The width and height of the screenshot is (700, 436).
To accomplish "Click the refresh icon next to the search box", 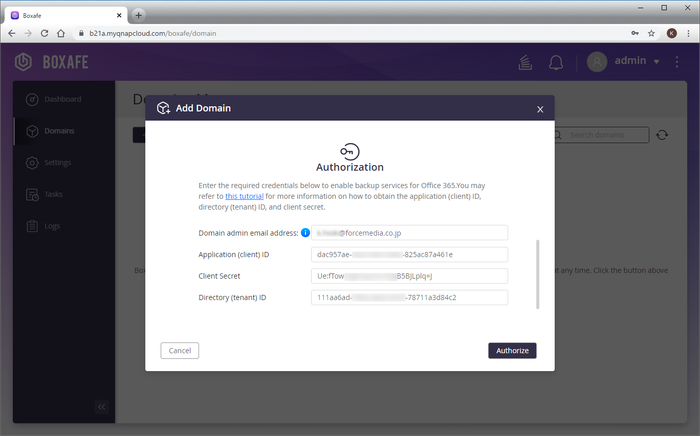I will coord(662,134).
